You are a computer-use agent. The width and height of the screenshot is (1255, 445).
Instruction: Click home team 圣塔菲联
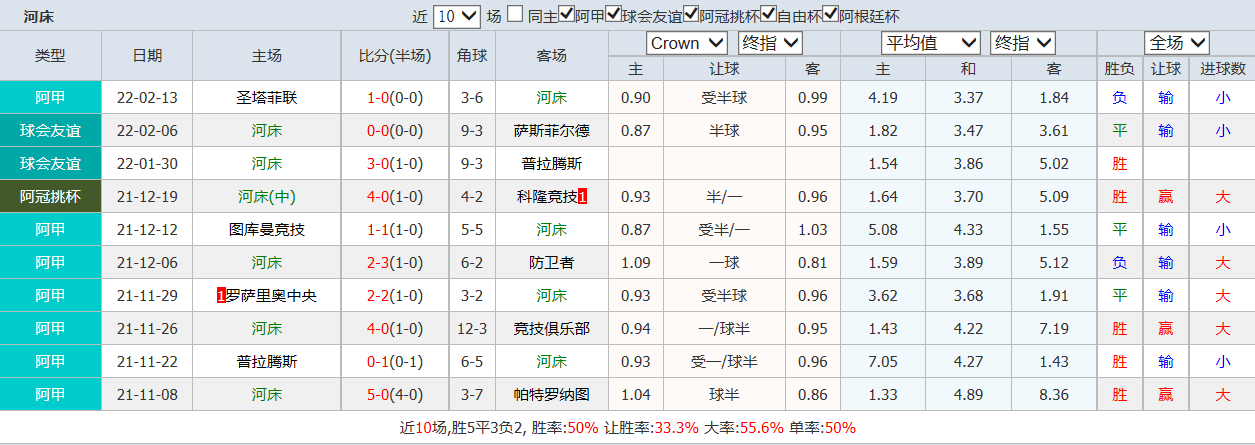tap(266, 98)
